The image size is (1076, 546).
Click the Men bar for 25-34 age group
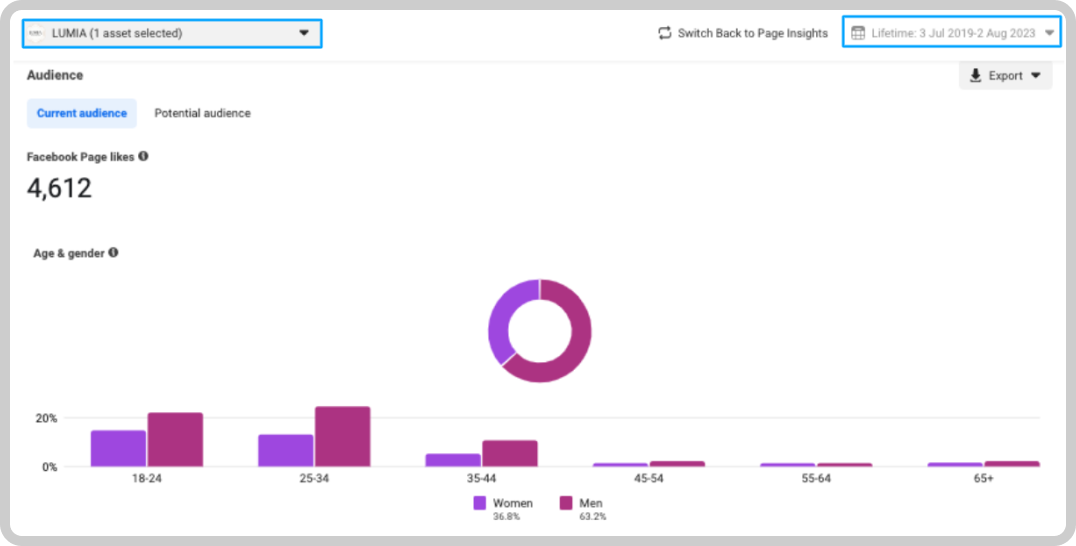click(342, 437)
